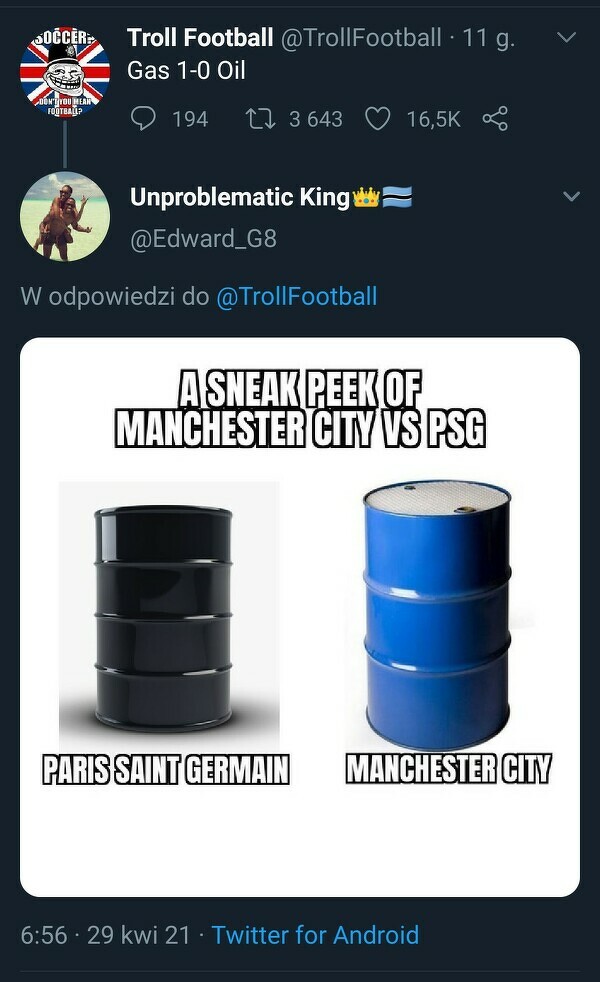
Task: Open Troll Football profile avatar
Action: 65,73
